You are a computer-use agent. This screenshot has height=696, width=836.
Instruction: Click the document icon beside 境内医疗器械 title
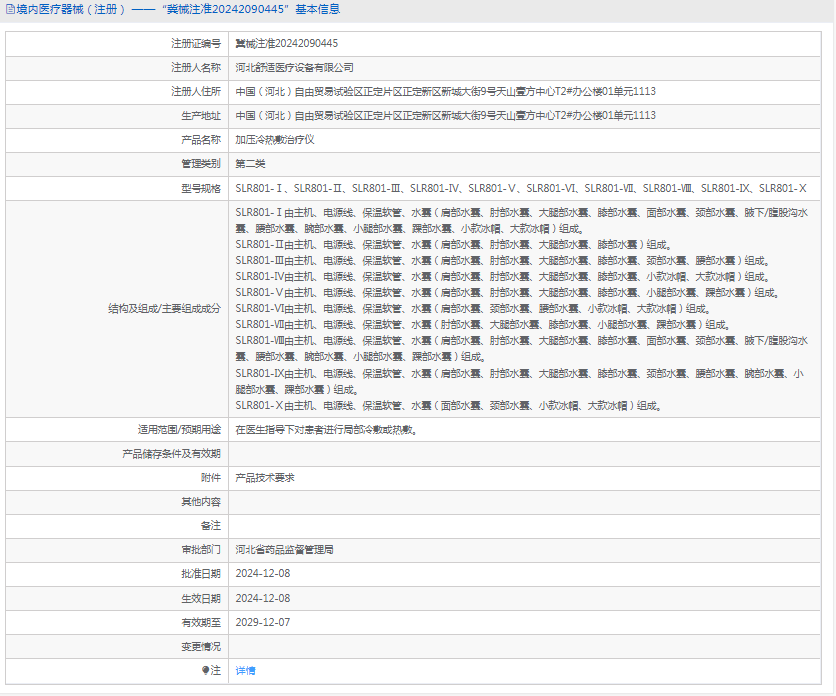(10, 9)
